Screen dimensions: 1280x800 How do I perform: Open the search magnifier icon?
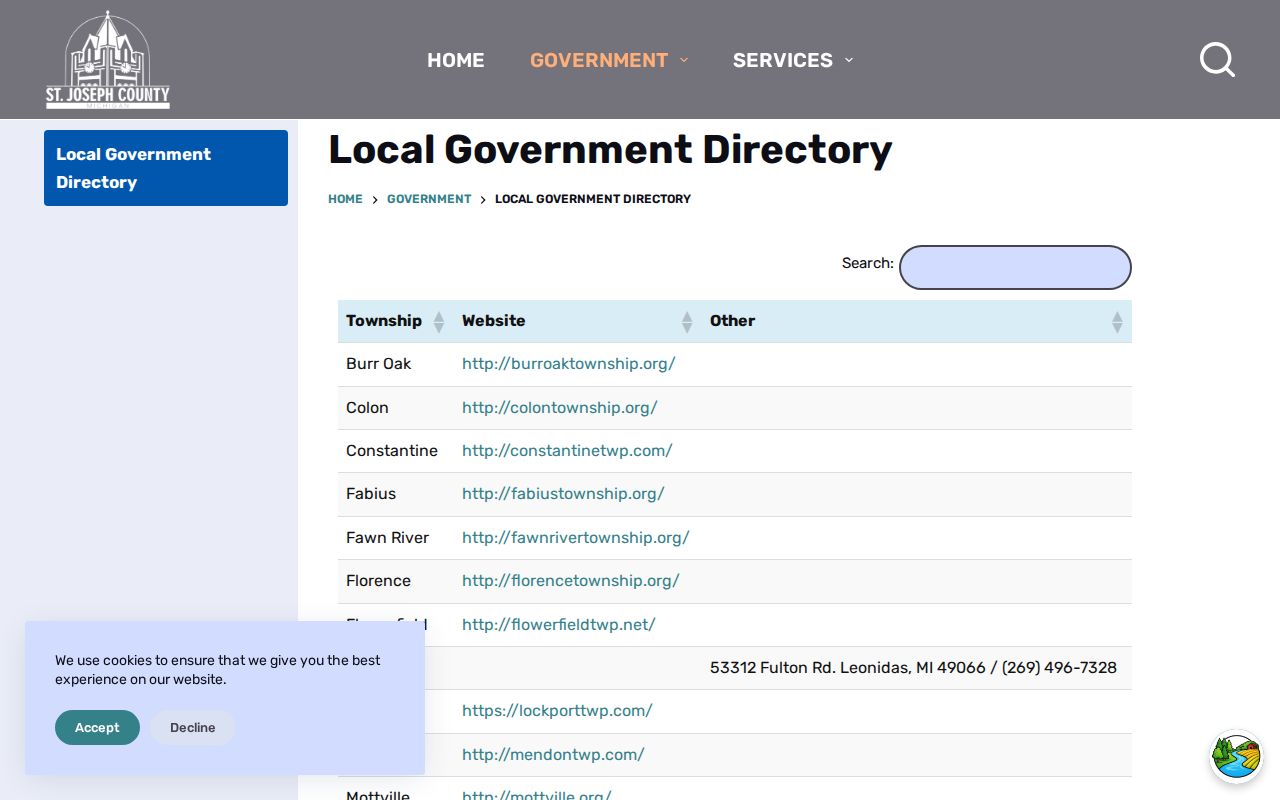tap(1217, 60)
